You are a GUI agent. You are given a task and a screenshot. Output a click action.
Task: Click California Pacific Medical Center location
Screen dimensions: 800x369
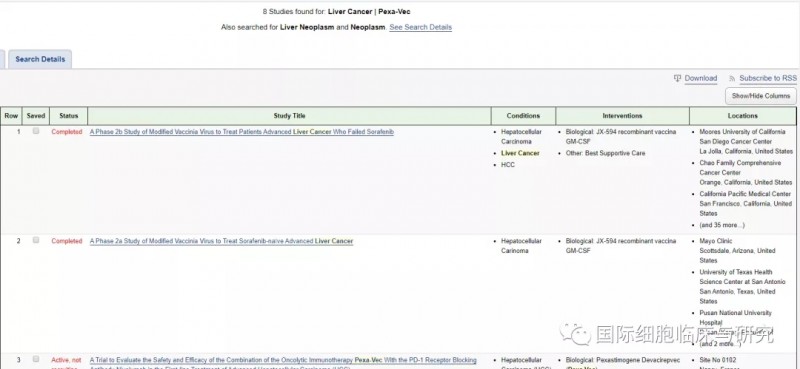(745, 204)
